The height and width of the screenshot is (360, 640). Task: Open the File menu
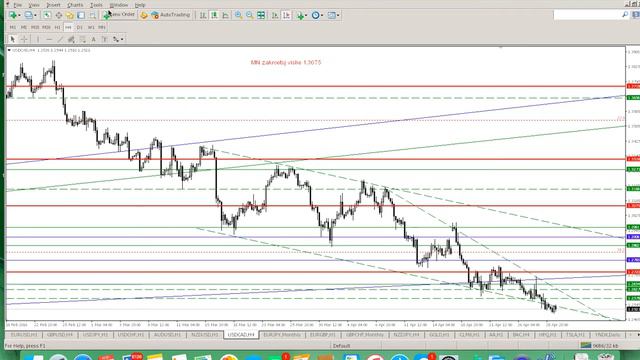[18, 5]
